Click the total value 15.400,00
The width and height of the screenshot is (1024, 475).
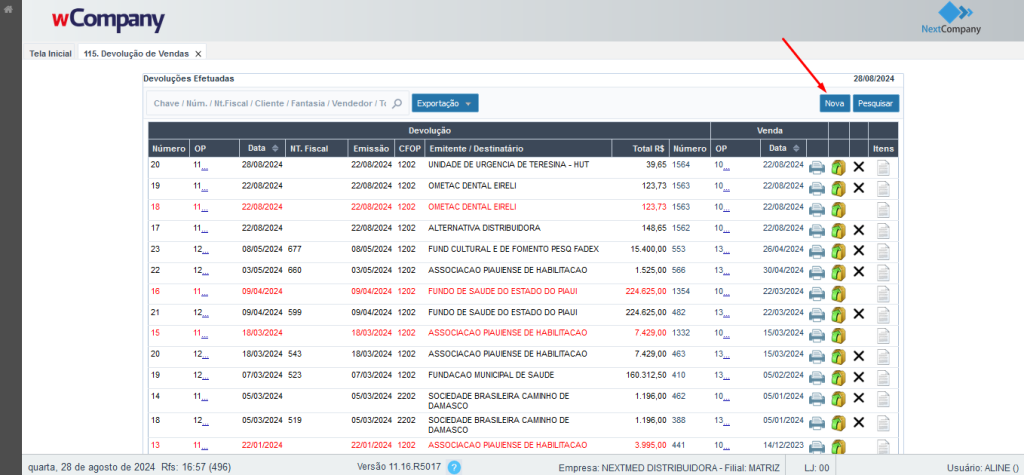click(x=648, y=249)
